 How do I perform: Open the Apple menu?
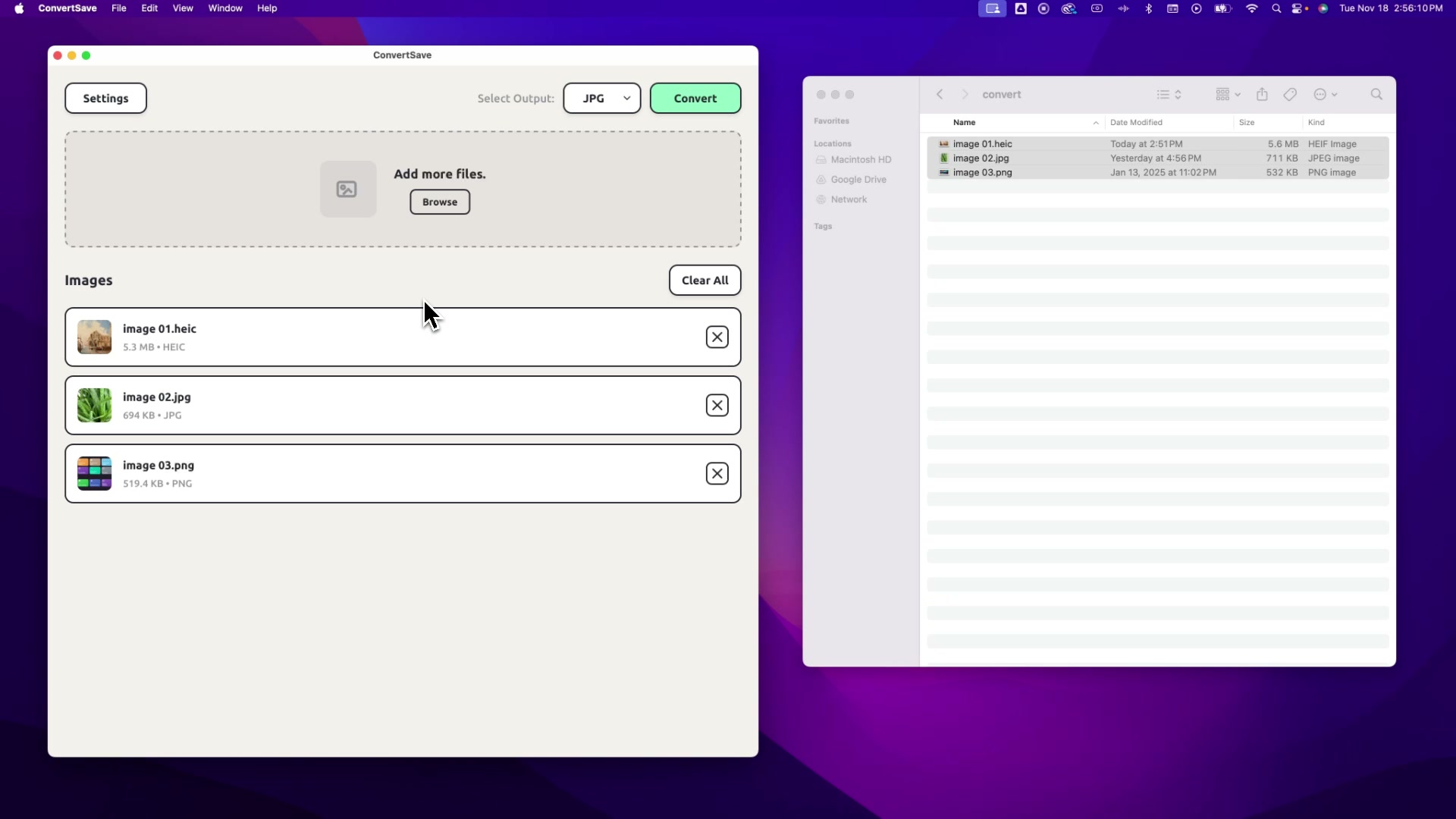(19, 8)
